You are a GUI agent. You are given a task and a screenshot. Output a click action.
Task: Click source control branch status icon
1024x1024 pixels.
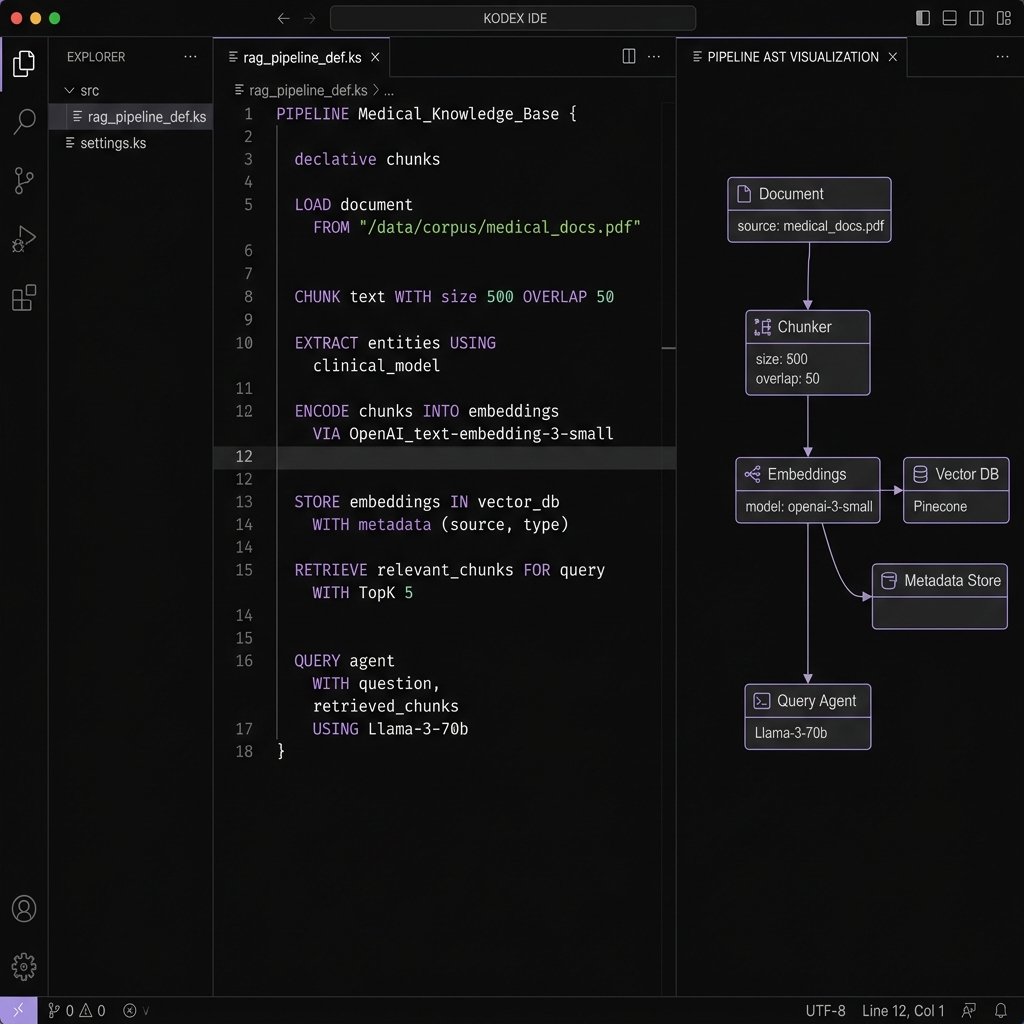[54, 1011]
